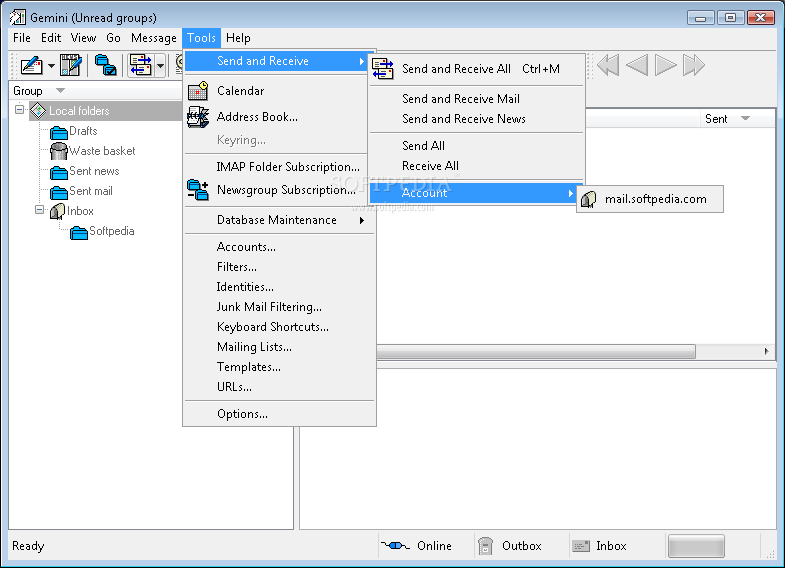785x568 pixels.
Task: Click the Inbox mailbox icon in tree
Action: (x=57, y=211)
